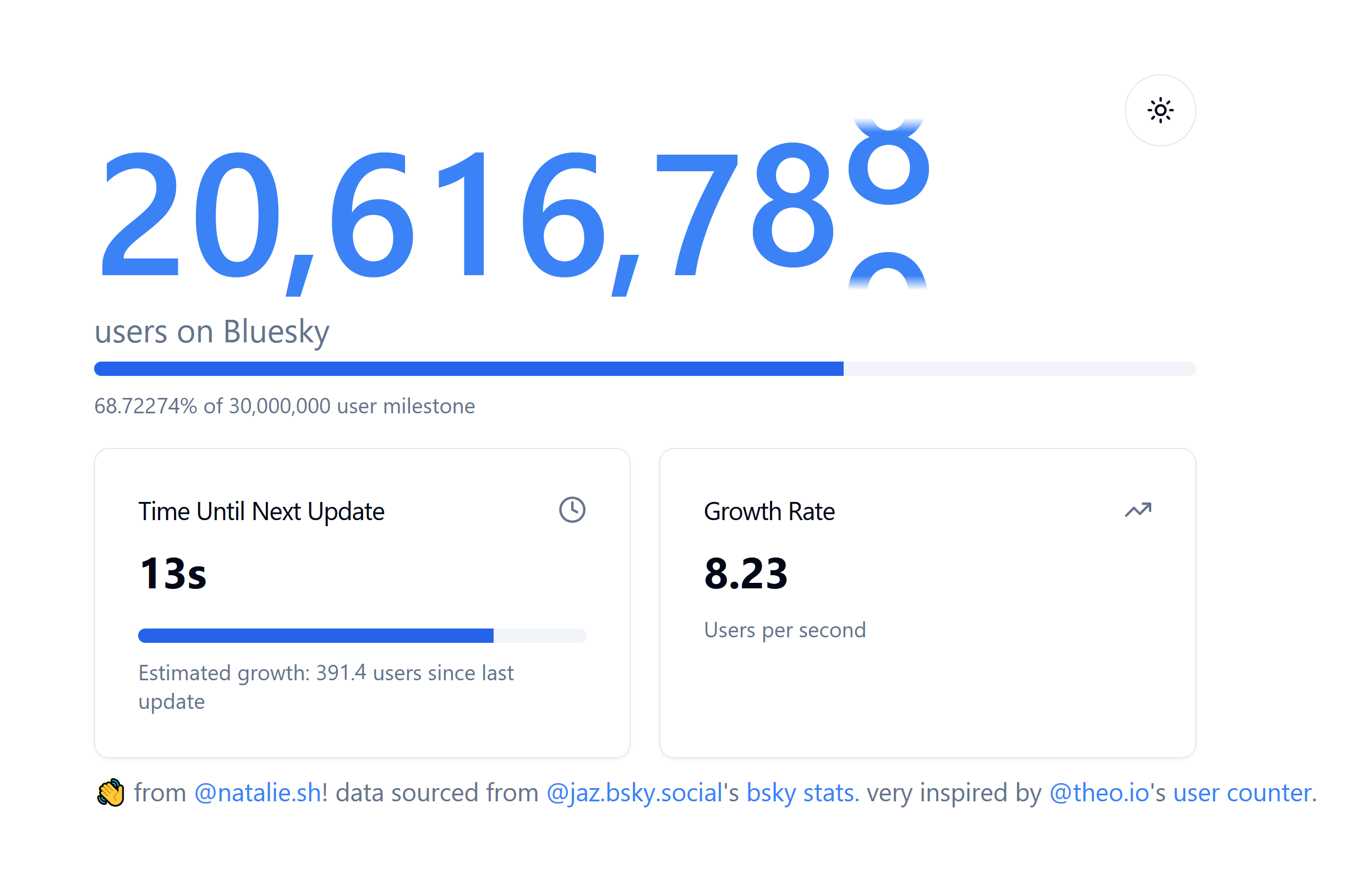The image size is (1367, 896).
Task: Click the waving hand emoji
Action: [x=110, y=793]
